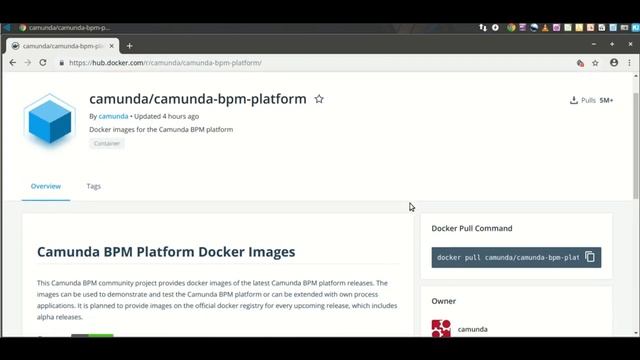Click the '5M+' pulls count
This screenshot has height=360, width=640.
point(607,100)
